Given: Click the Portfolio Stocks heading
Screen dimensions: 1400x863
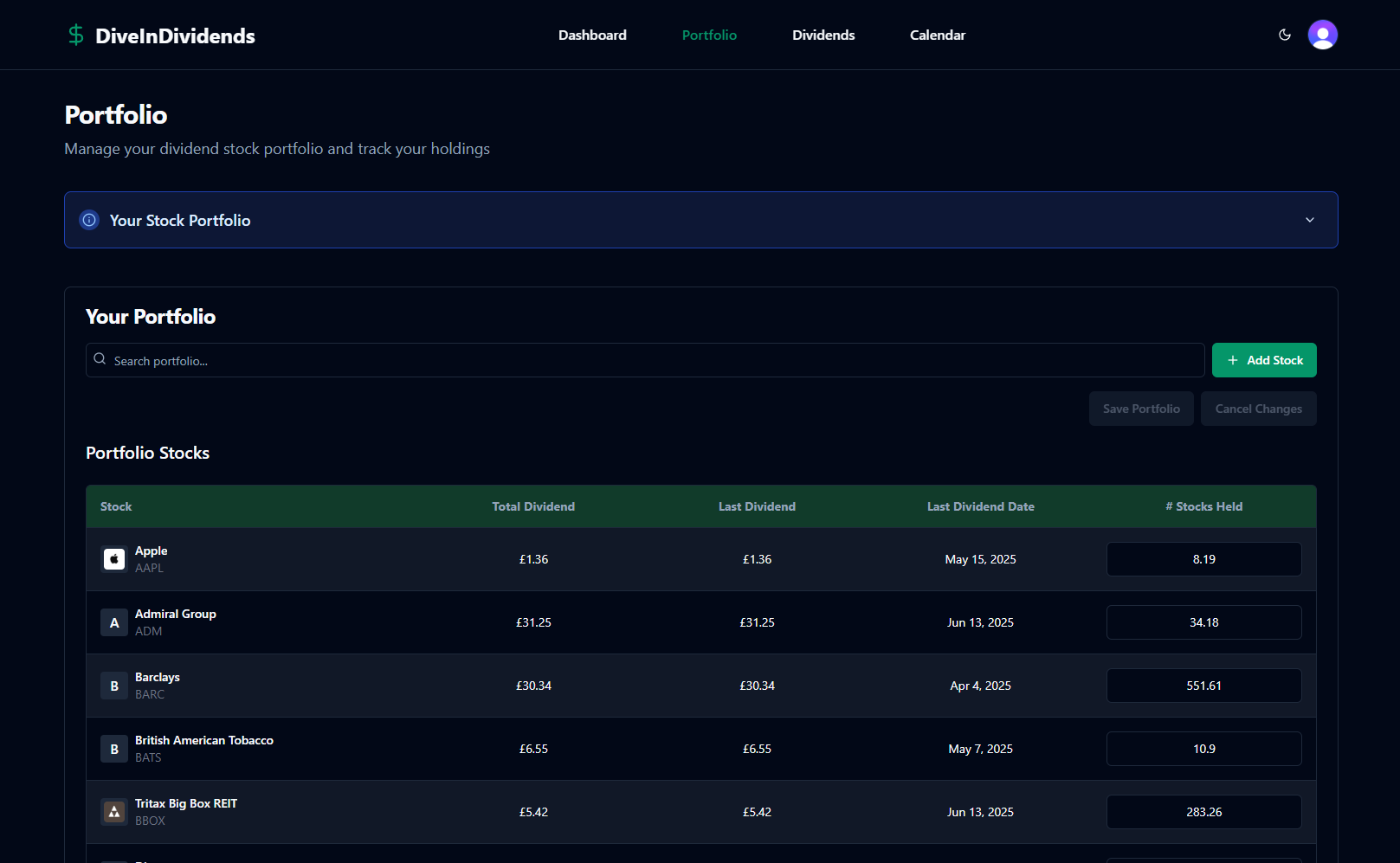Looking at the screenshot, I should pos(148,453).
